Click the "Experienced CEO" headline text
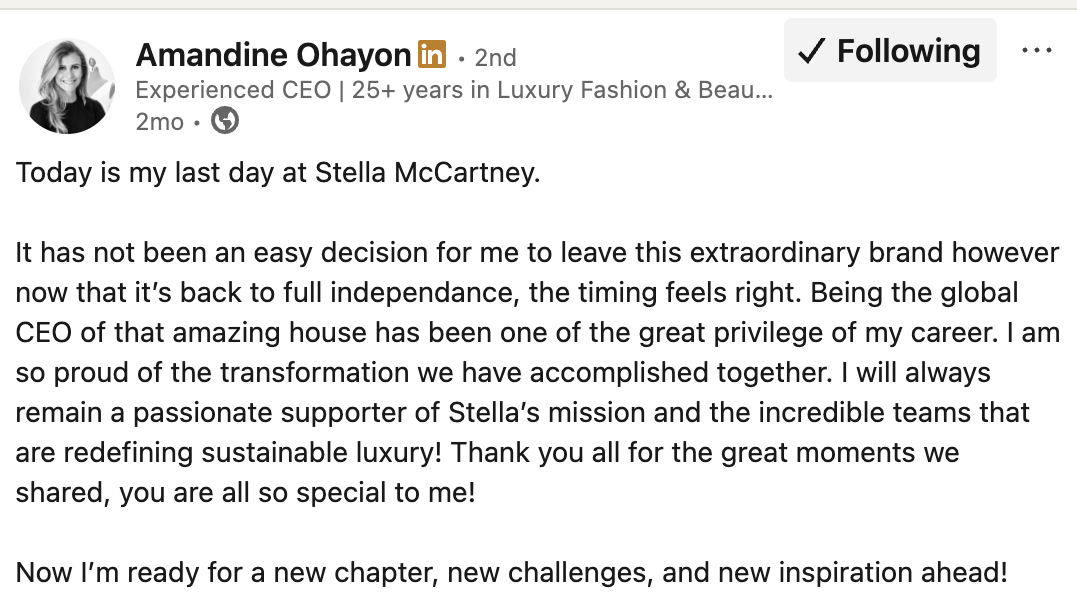The width and height of the screenshot is (1077, 598). (x=233, y=90)
